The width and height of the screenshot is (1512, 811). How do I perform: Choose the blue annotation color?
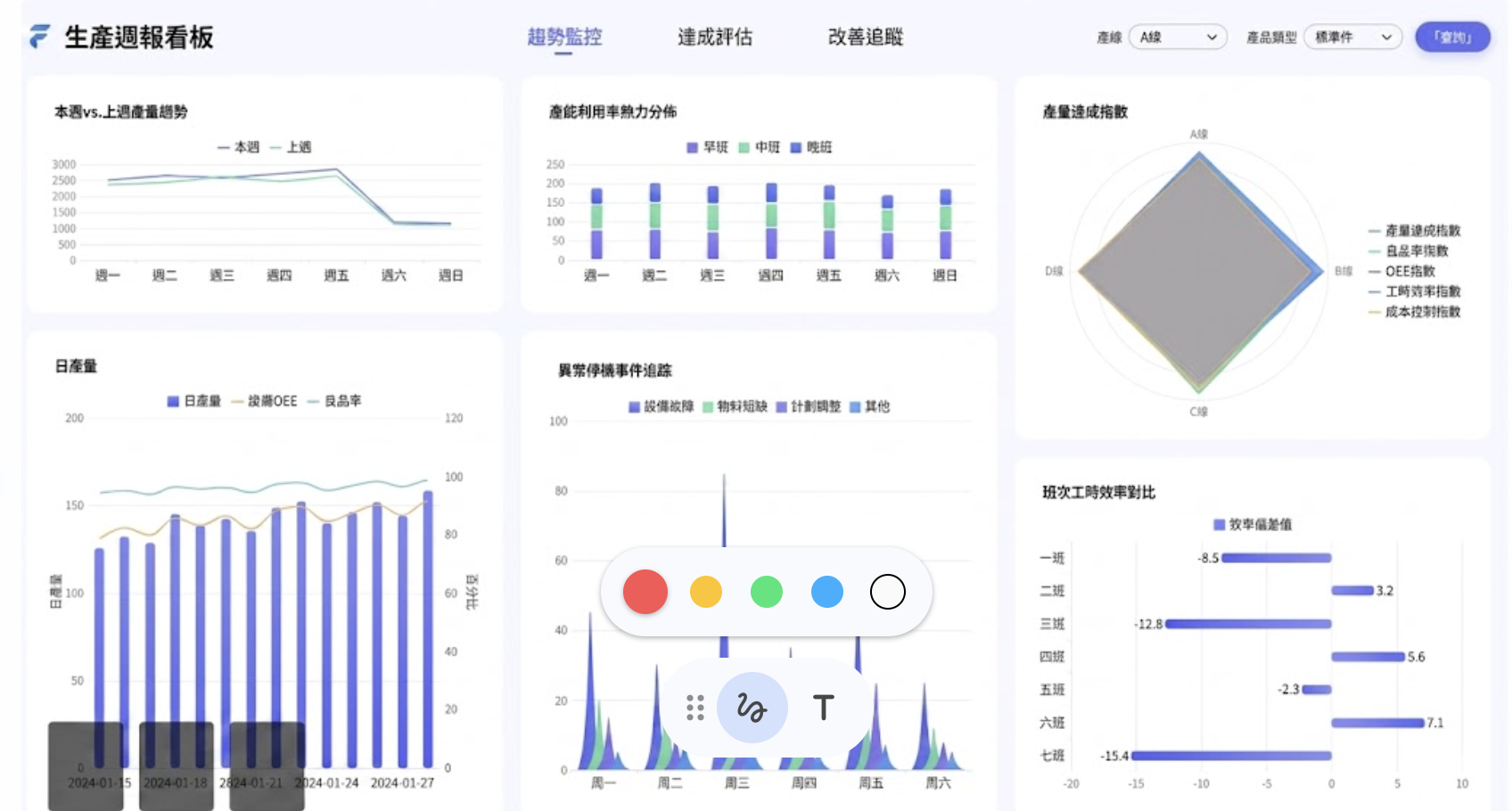click(x=827, y=592)
